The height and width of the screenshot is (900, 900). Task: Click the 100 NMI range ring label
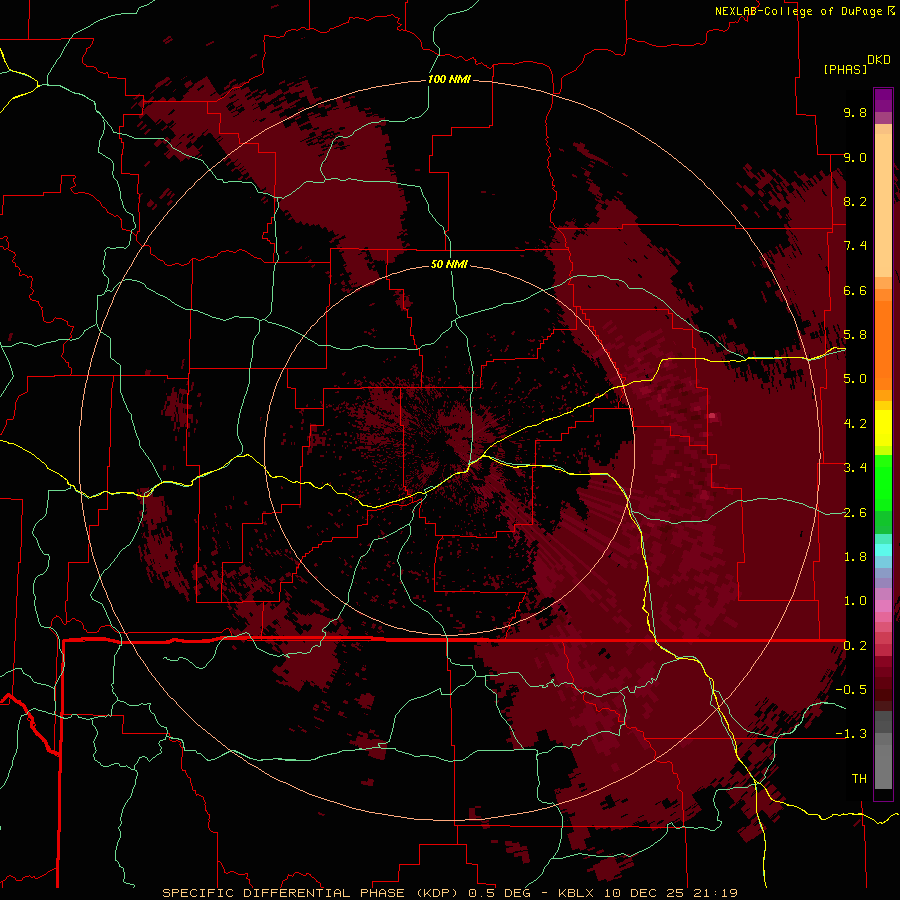point(449,79)
